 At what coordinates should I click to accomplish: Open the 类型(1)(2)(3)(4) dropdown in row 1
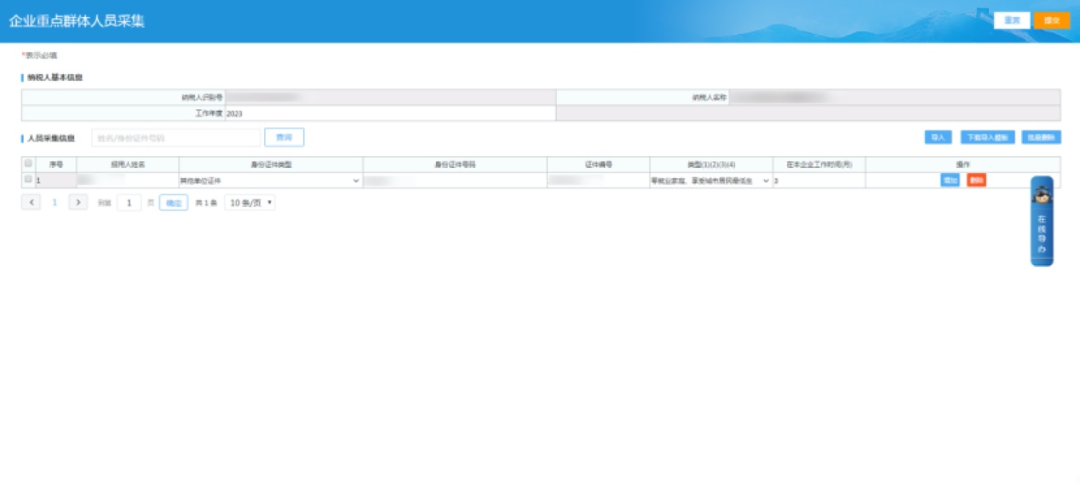(x=711, y=180)
